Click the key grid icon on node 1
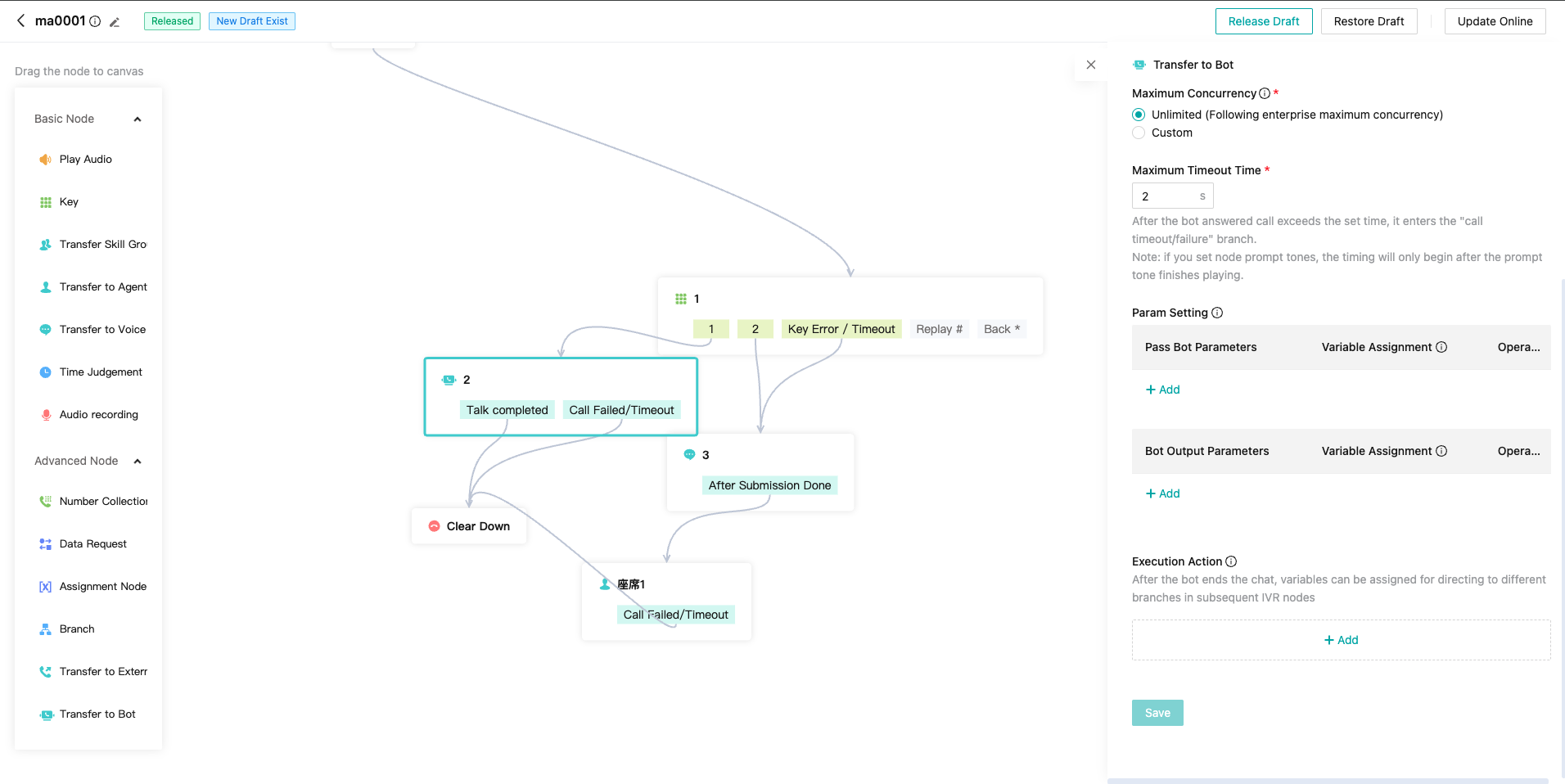The image size is (1565, 784). (x=681, y=299)
